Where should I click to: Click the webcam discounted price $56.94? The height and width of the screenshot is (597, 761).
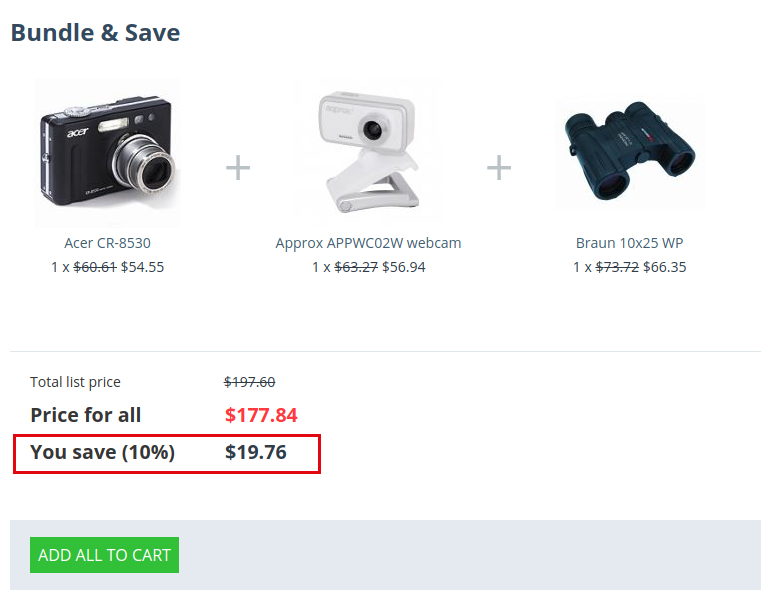coord(404,267)
